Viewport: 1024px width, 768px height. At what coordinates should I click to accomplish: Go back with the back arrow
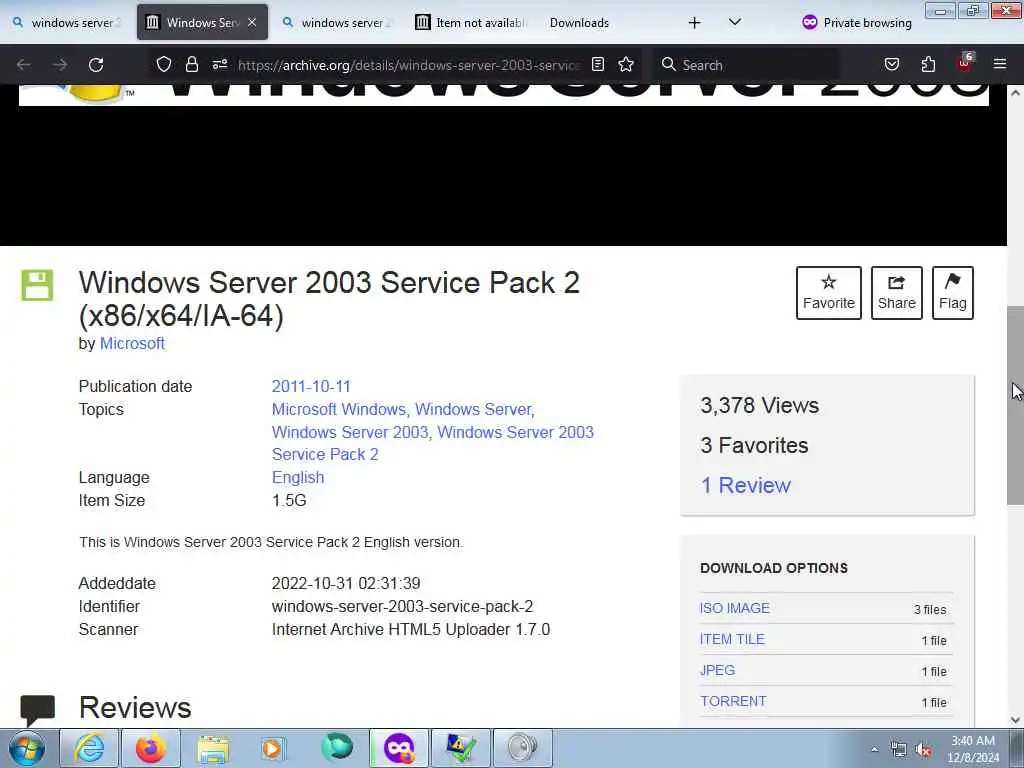pyautogui.click(x=24, y=65)
